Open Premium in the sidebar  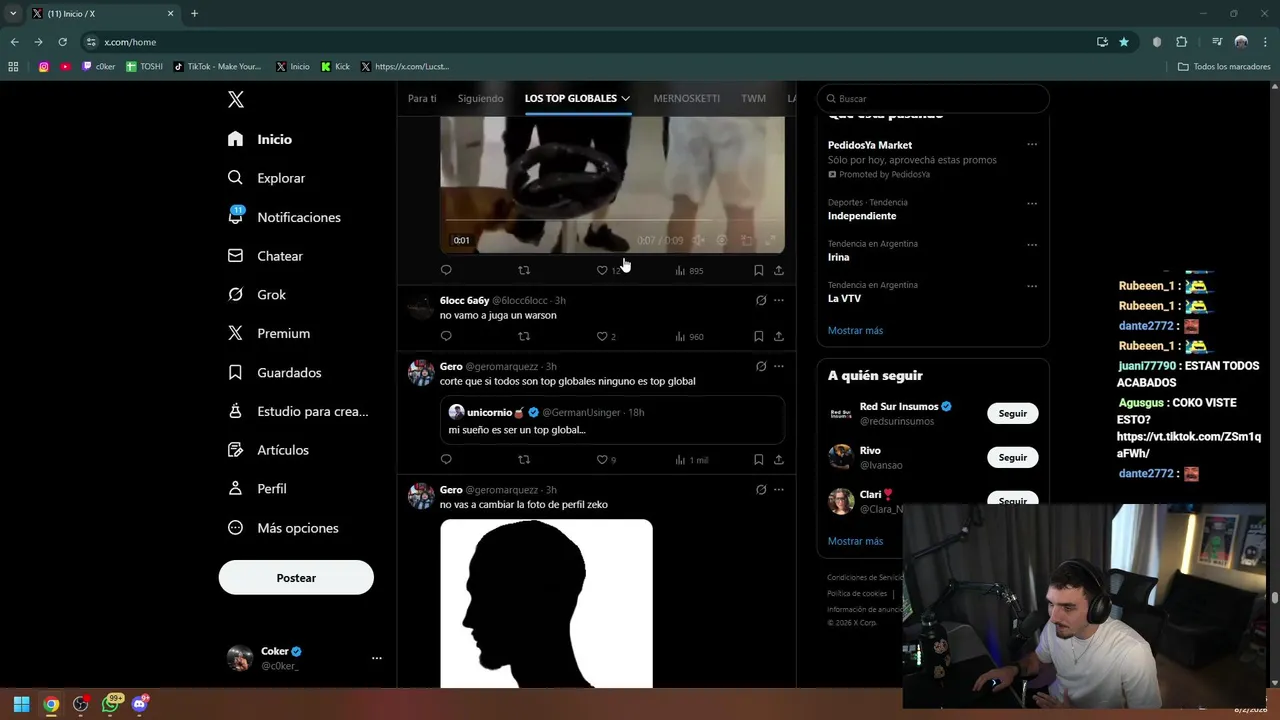pos(269,333)
